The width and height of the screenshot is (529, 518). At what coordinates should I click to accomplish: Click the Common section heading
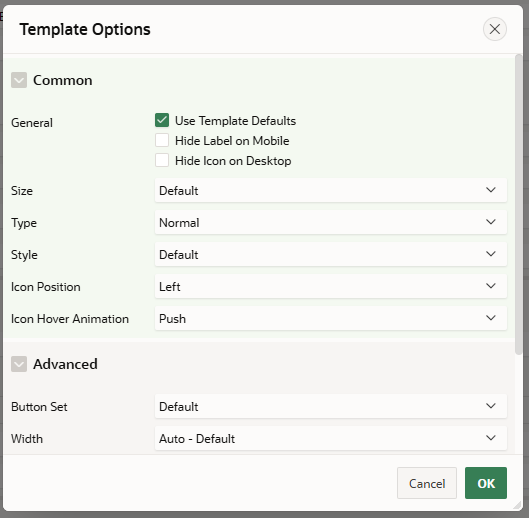(62, 80)
